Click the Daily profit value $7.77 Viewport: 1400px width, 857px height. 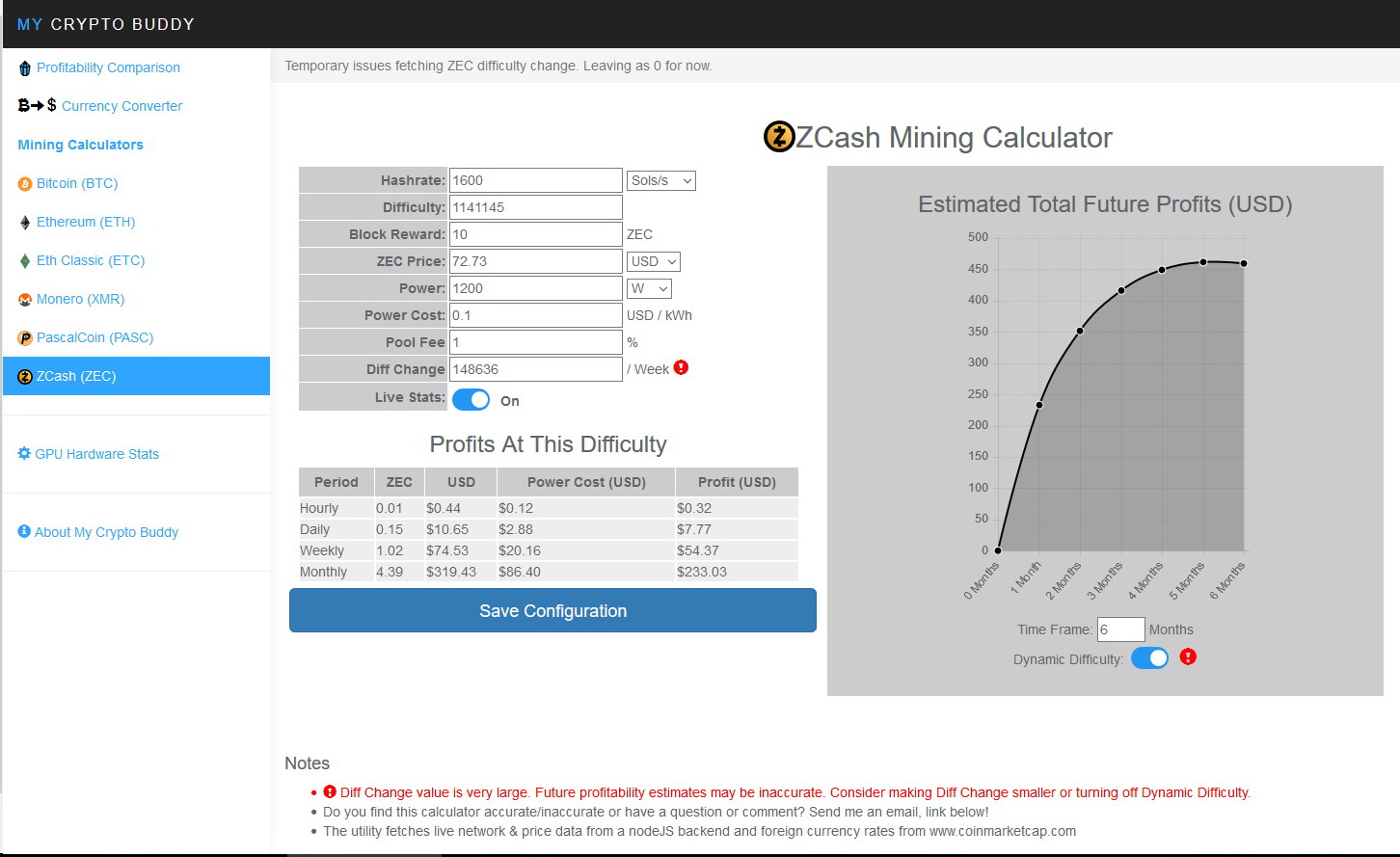tap(694, 529)
